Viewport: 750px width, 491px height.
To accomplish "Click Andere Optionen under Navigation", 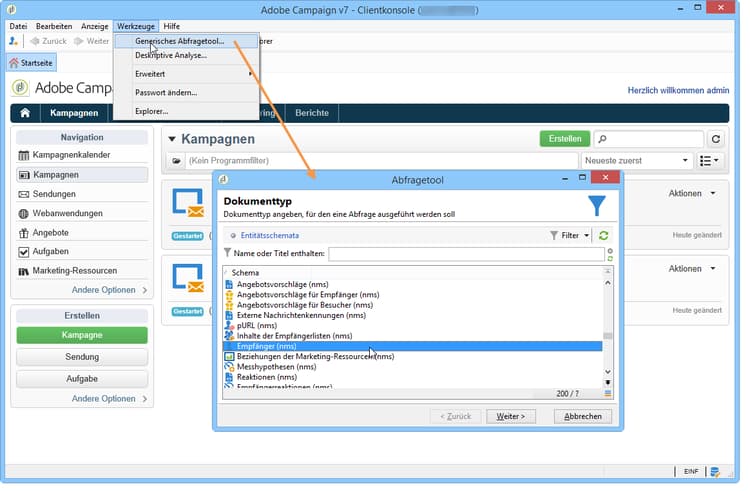I will 109,290.
